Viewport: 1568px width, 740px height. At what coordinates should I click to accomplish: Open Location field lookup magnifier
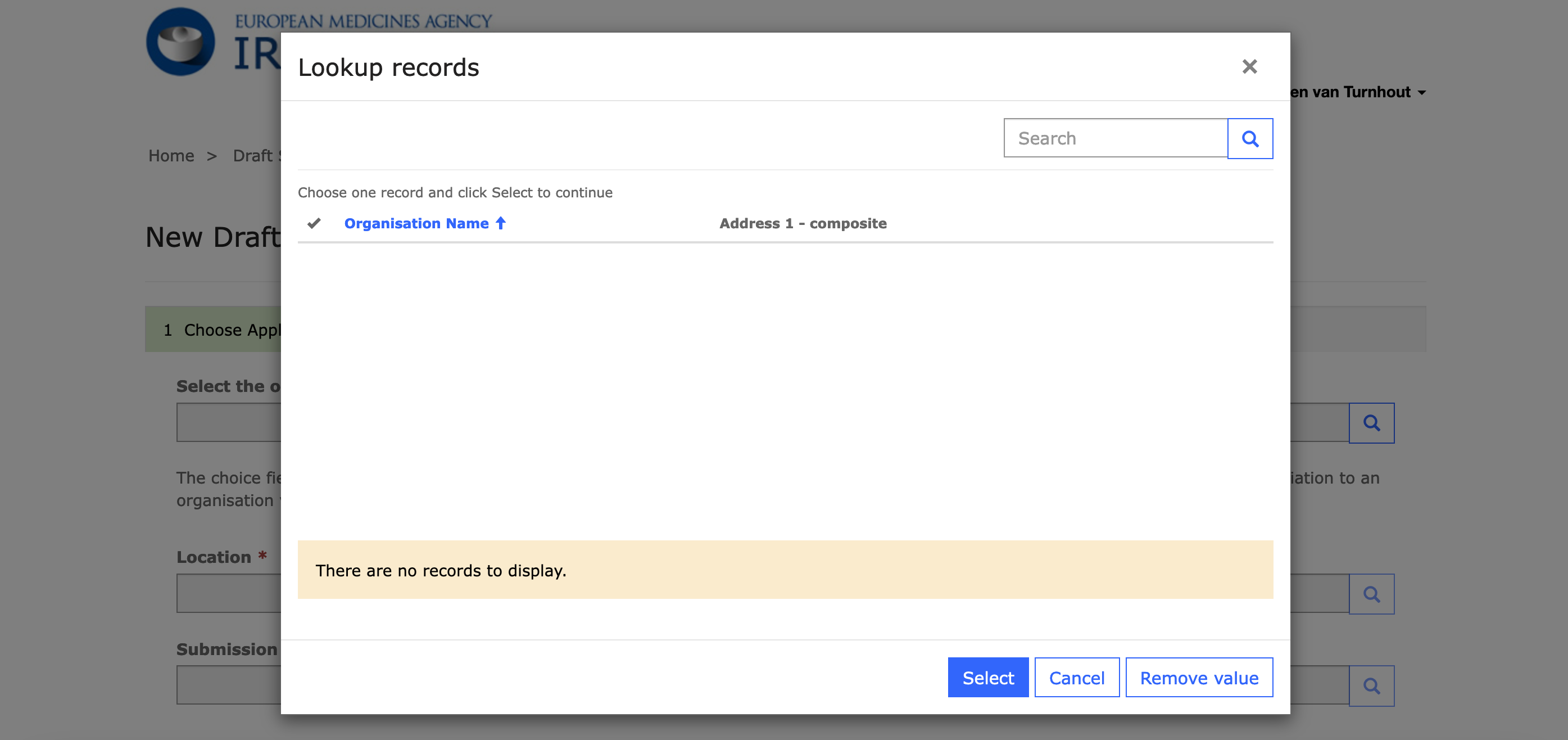1371,594
